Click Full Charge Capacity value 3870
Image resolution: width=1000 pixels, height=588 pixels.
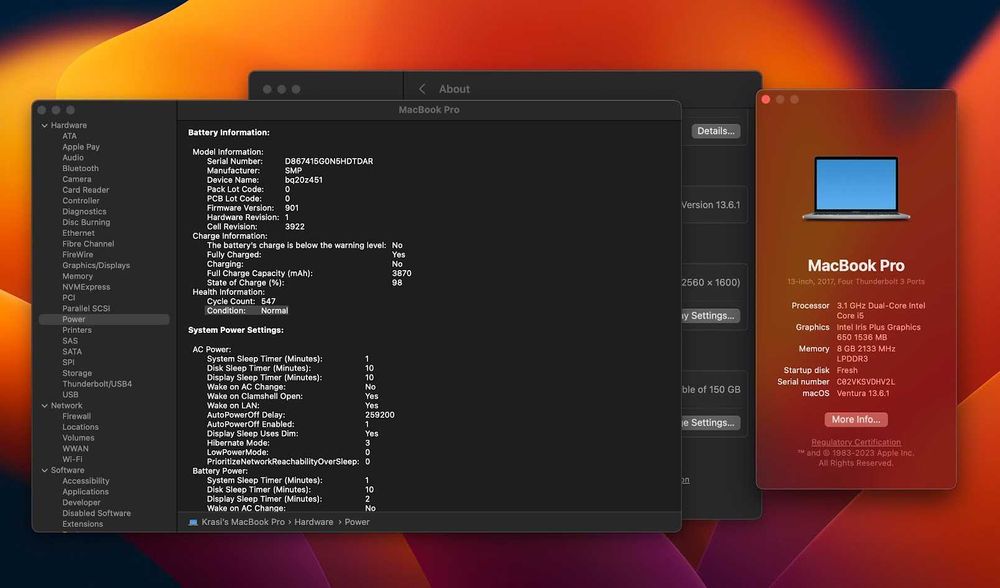(402, 273)
